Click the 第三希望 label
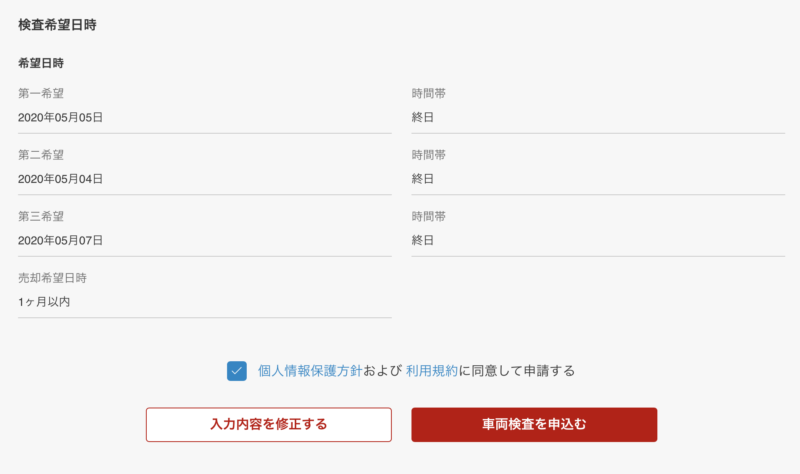The image size is (800, 474). click(41, 216)
